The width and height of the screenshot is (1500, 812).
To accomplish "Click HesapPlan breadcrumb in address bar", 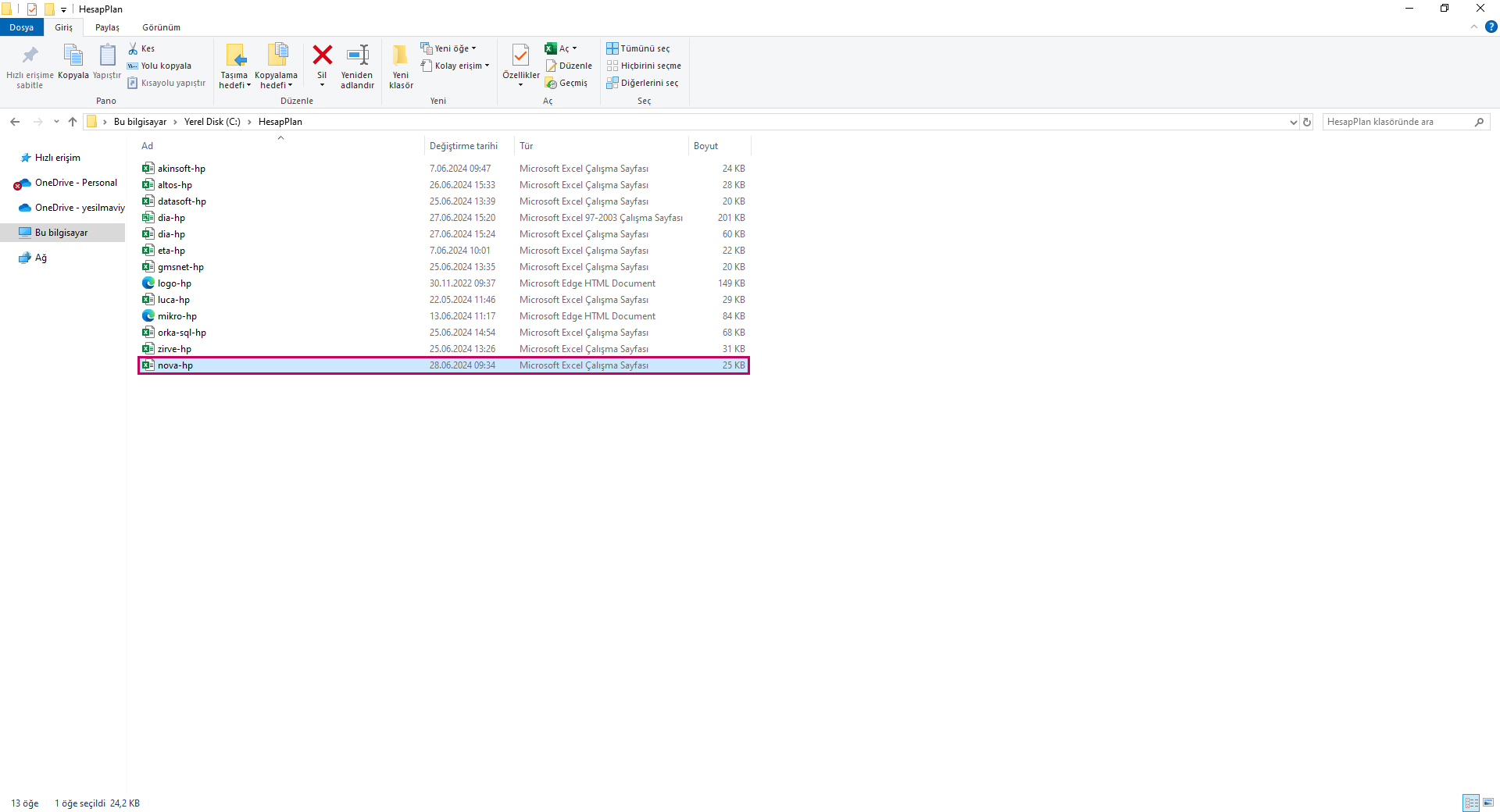I will [280, 122].
